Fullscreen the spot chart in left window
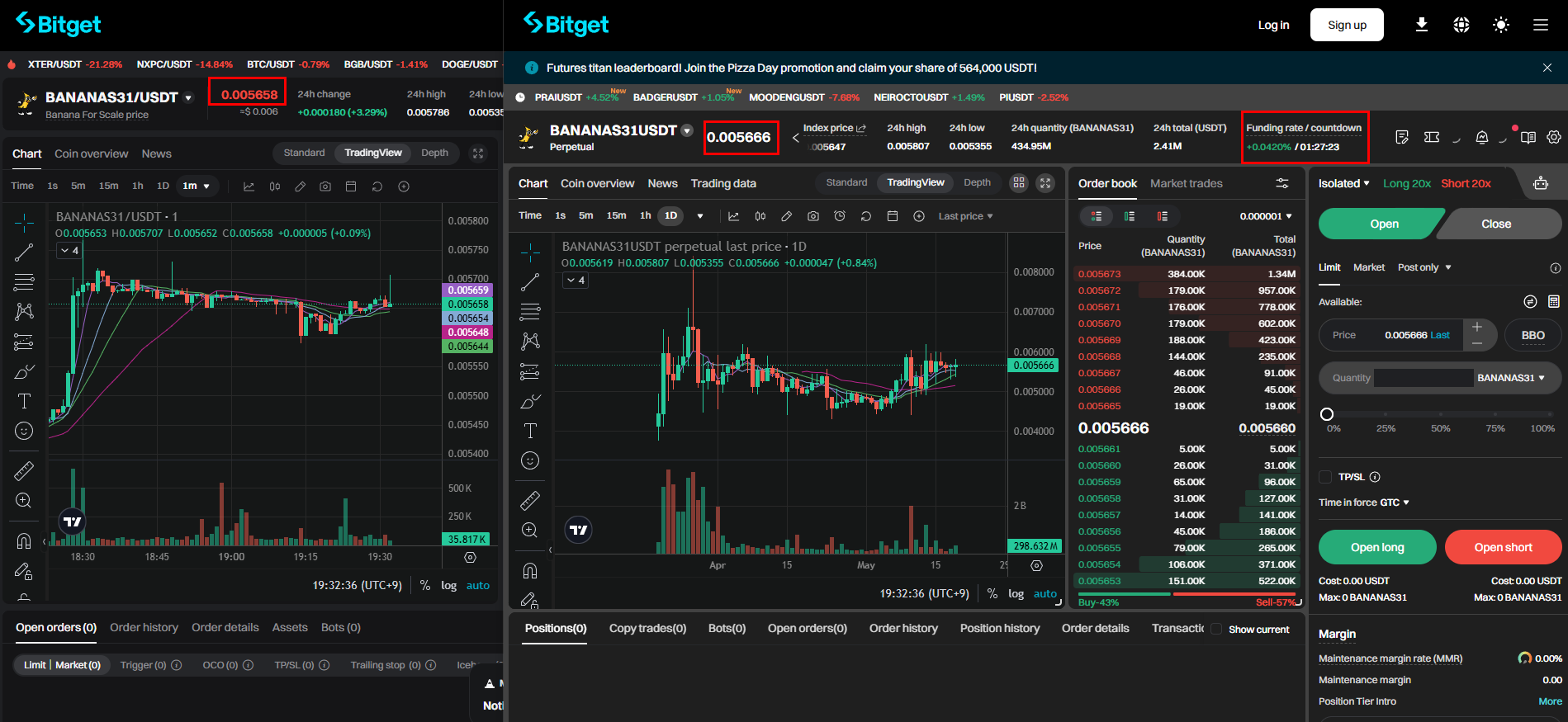This screenshot has height=722, width=1568. click(x=477, y=153)
